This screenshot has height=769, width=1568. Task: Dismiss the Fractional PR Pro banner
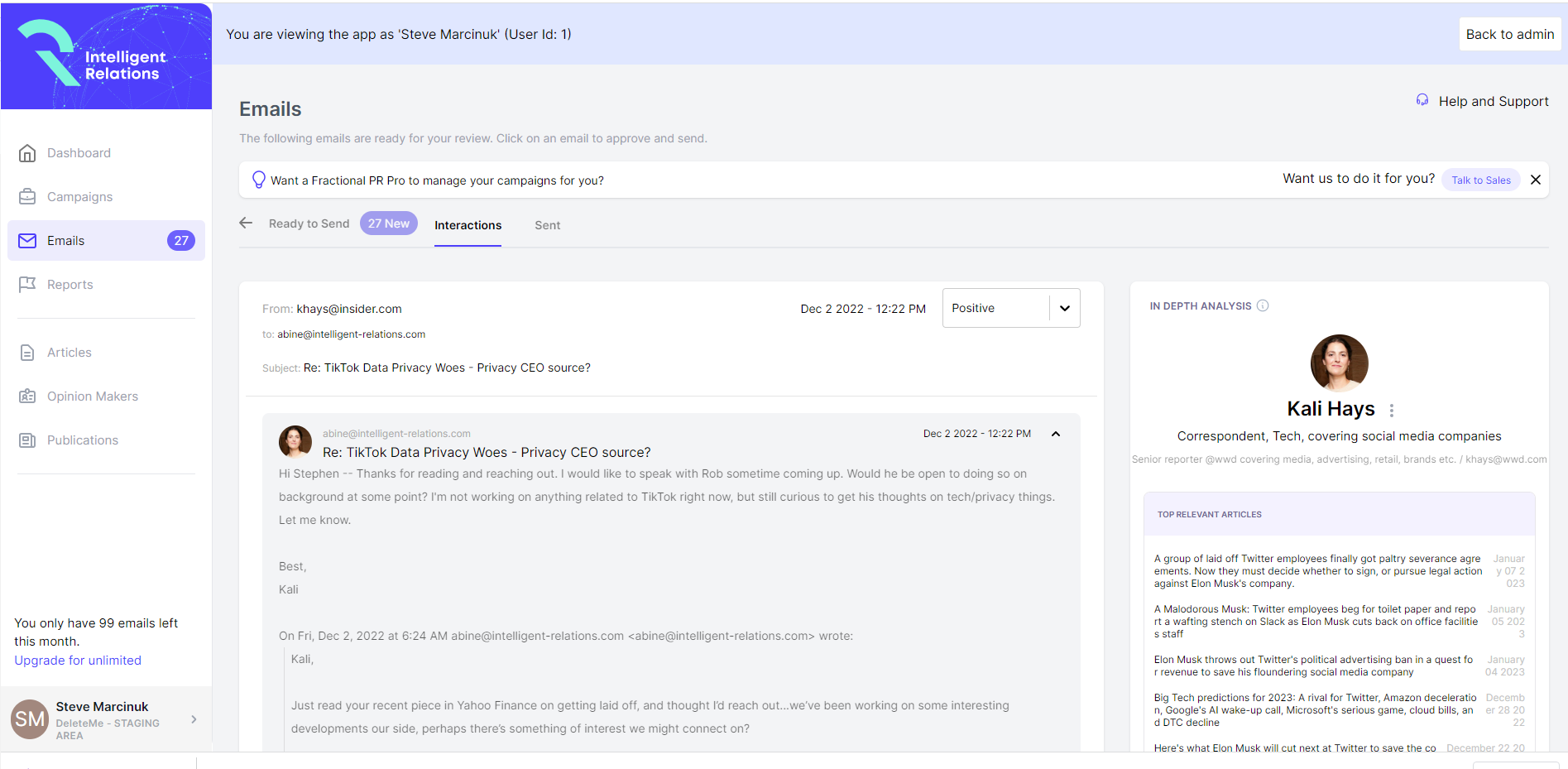pos(1536,180)
